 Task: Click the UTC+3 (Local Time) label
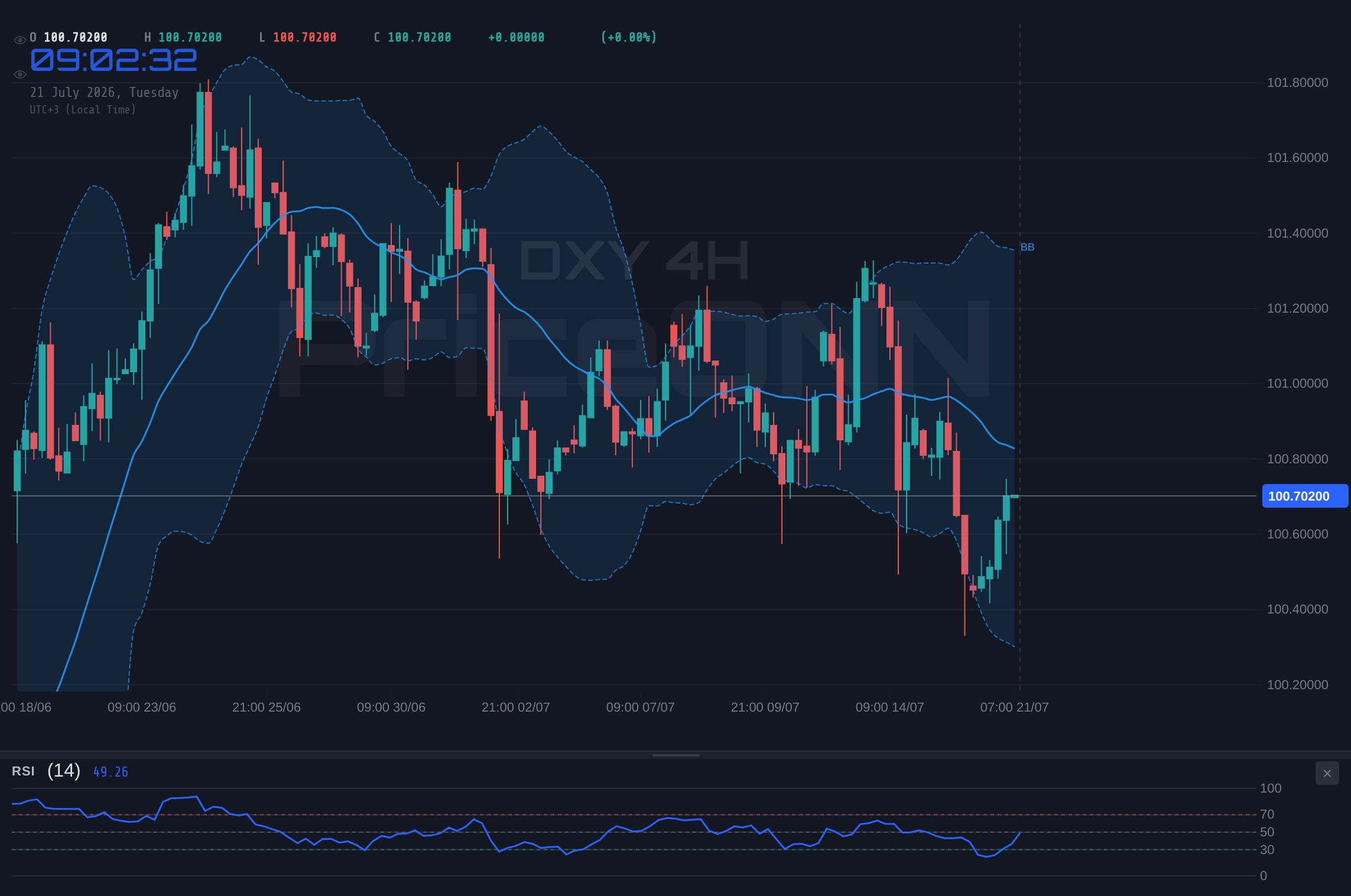83,109
